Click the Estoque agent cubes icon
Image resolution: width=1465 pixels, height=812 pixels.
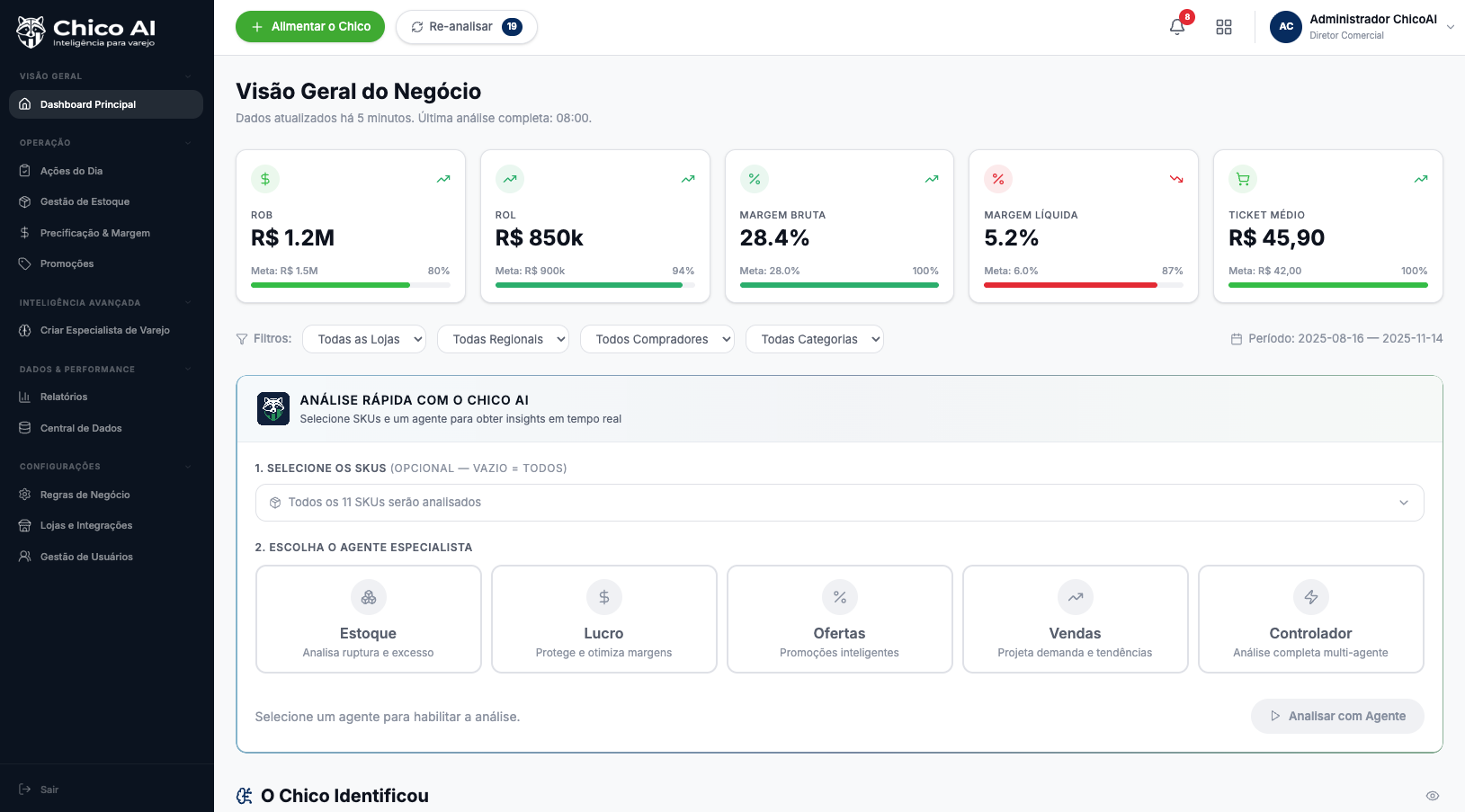pos(369,597)
